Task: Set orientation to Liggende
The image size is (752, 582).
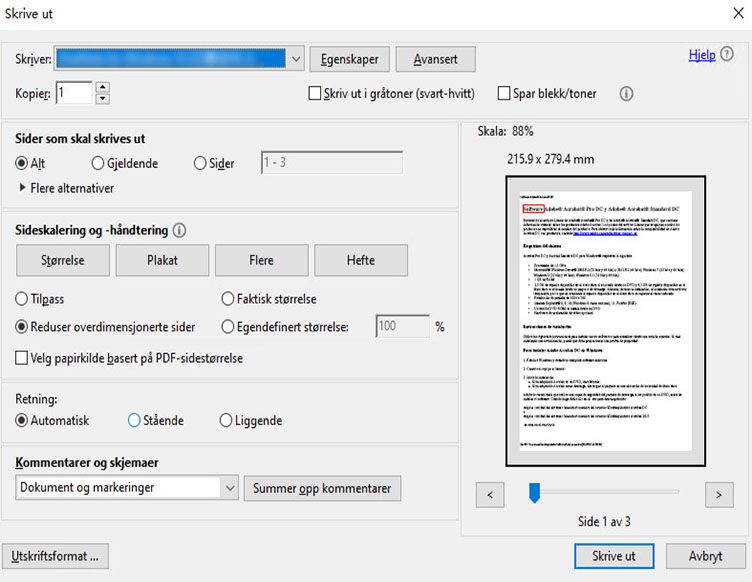Action: point(225,420)
